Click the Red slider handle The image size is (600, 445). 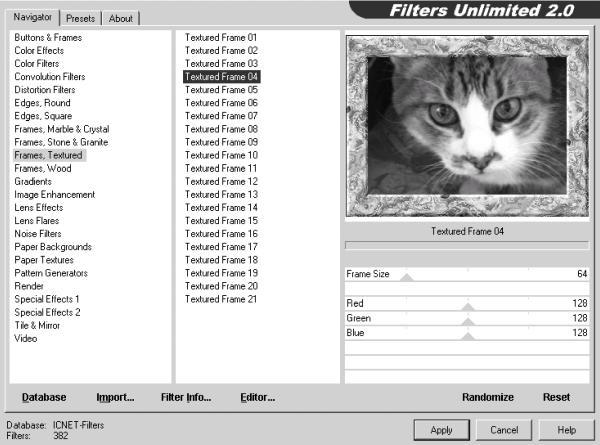[468, 306]
